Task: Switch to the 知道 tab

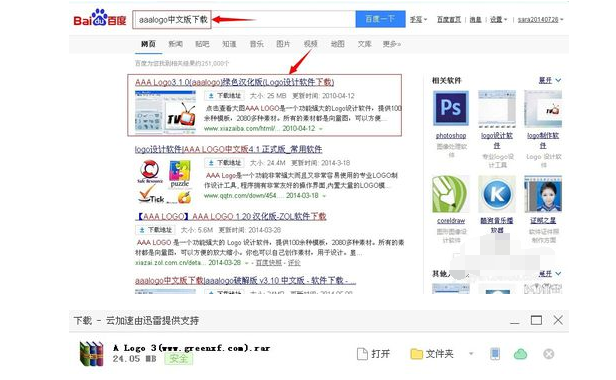Action: pos(229,44)
